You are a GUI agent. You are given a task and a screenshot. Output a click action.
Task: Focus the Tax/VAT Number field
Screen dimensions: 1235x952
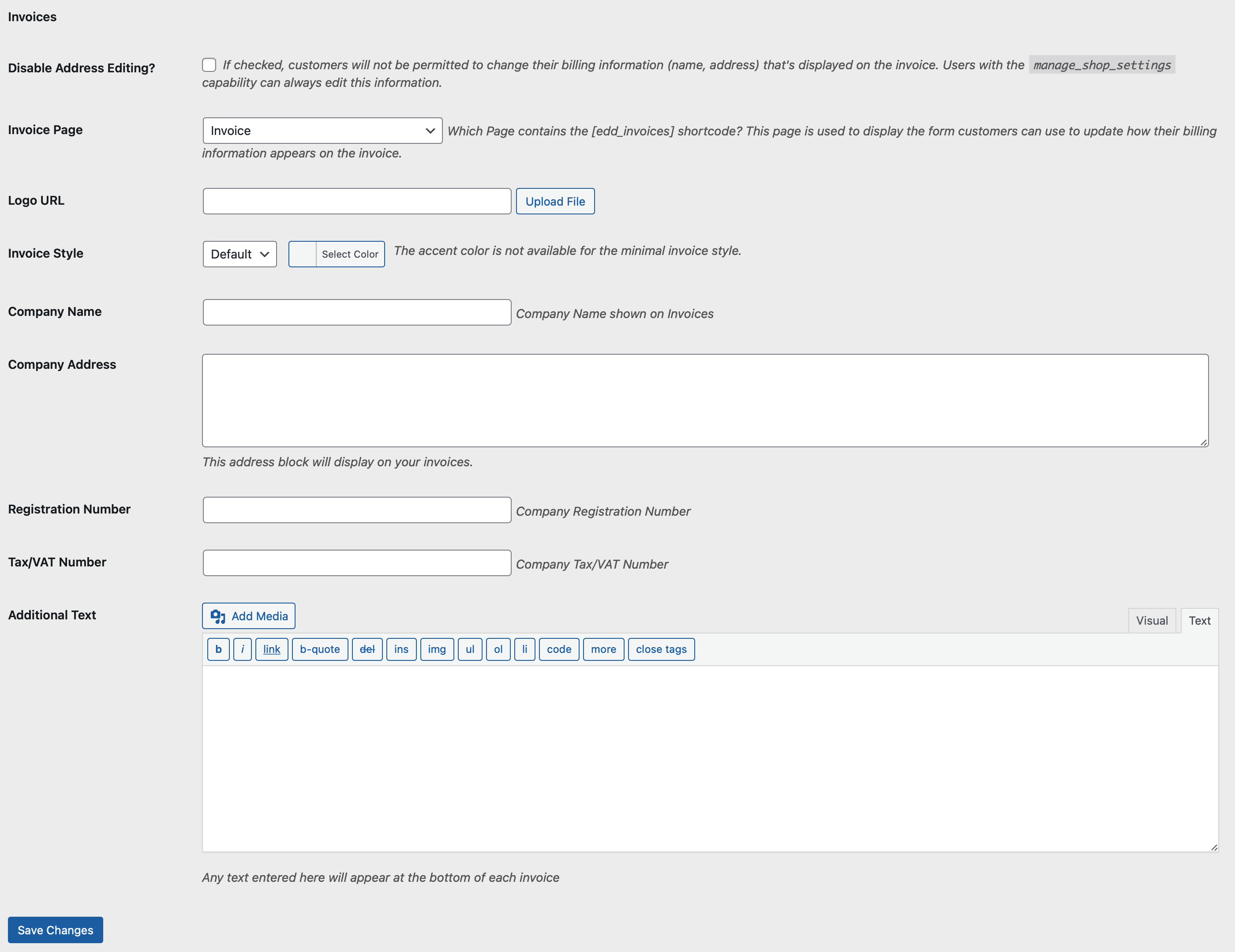[357, 563]
